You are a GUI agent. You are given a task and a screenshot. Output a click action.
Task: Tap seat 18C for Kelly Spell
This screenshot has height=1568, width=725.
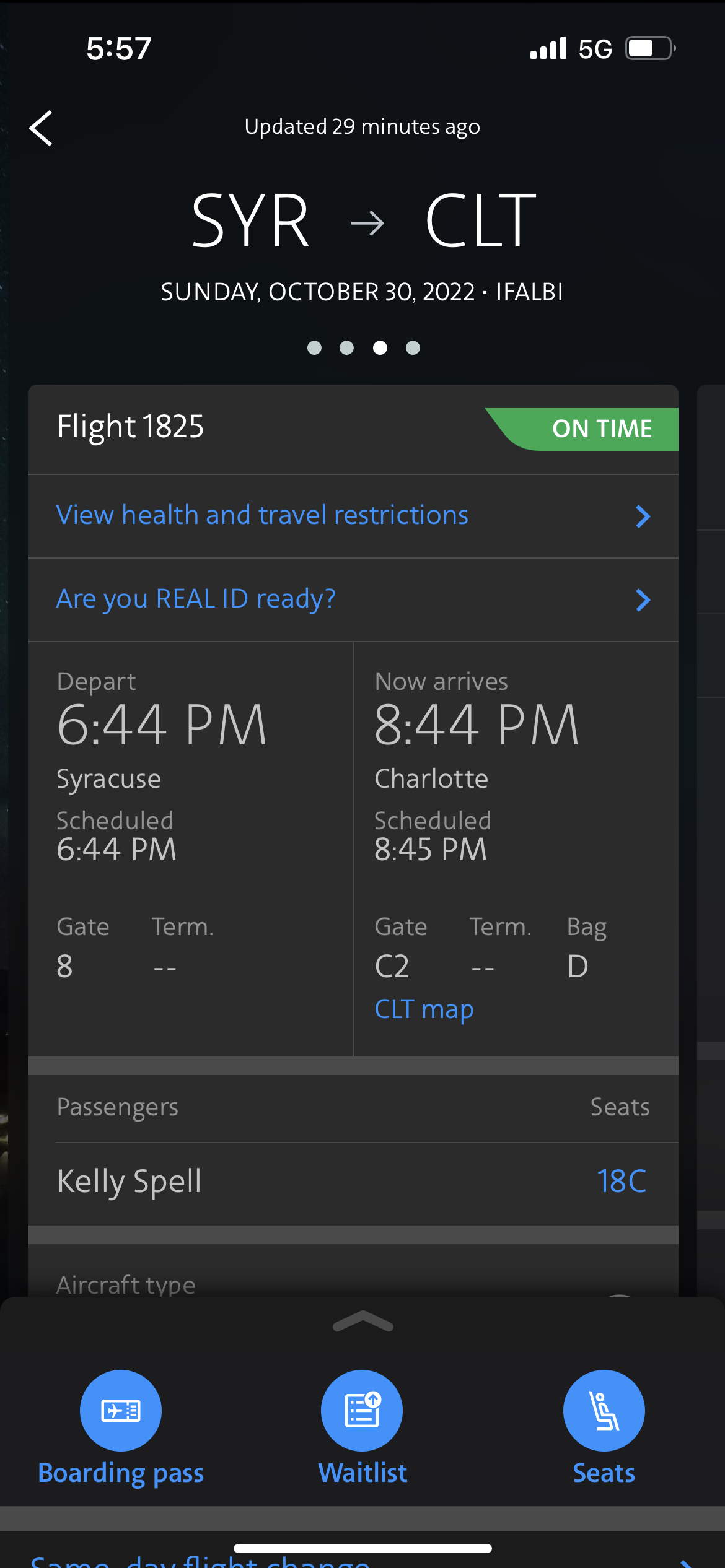[622, 1181]
